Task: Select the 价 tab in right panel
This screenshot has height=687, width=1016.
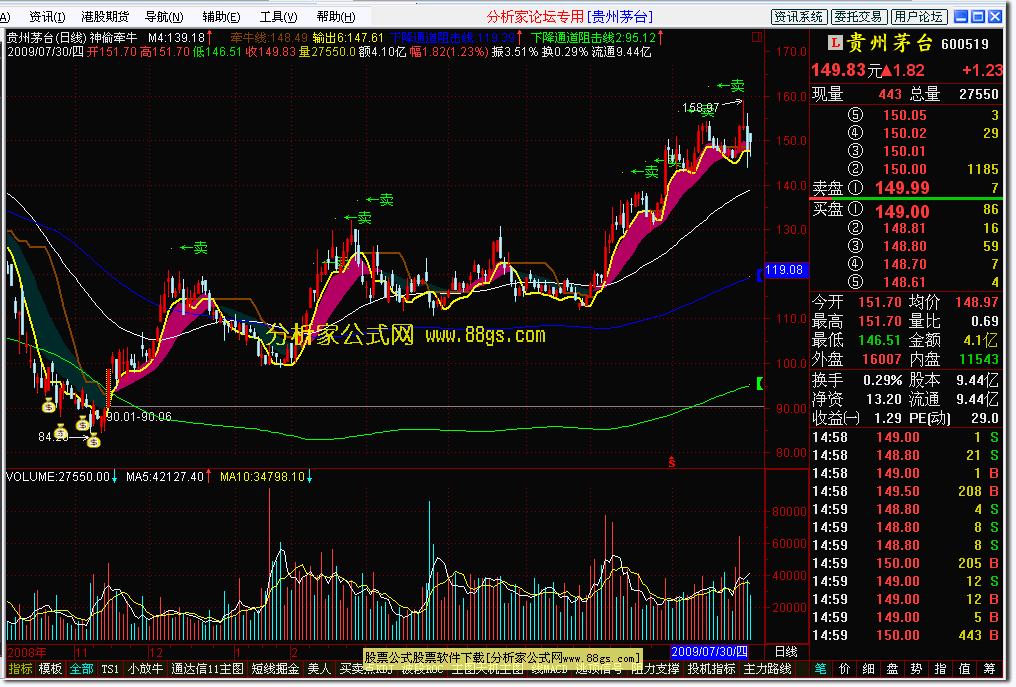Action: click(845, 668)
